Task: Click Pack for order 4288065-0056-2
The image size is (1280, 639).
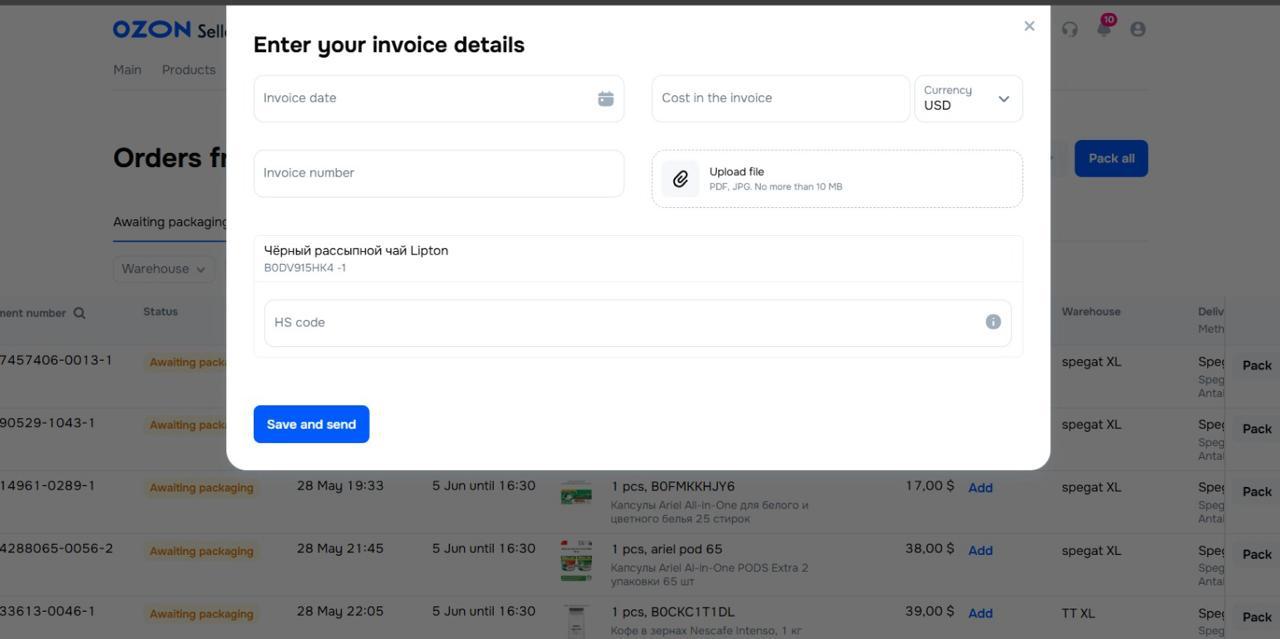Action: 1257,555
